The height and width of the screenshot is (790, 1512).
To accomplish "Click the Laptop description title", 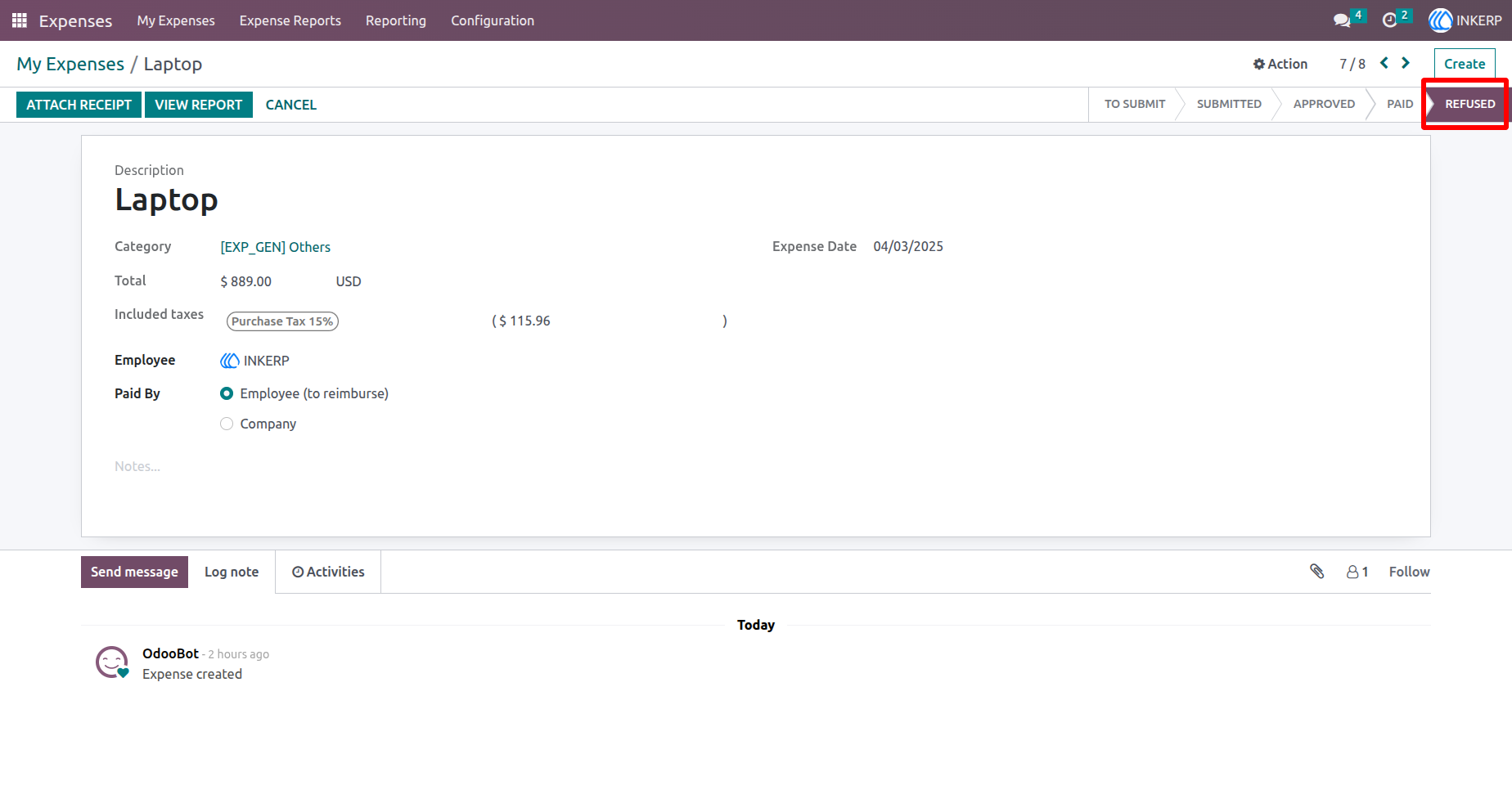I will [166, 200].
